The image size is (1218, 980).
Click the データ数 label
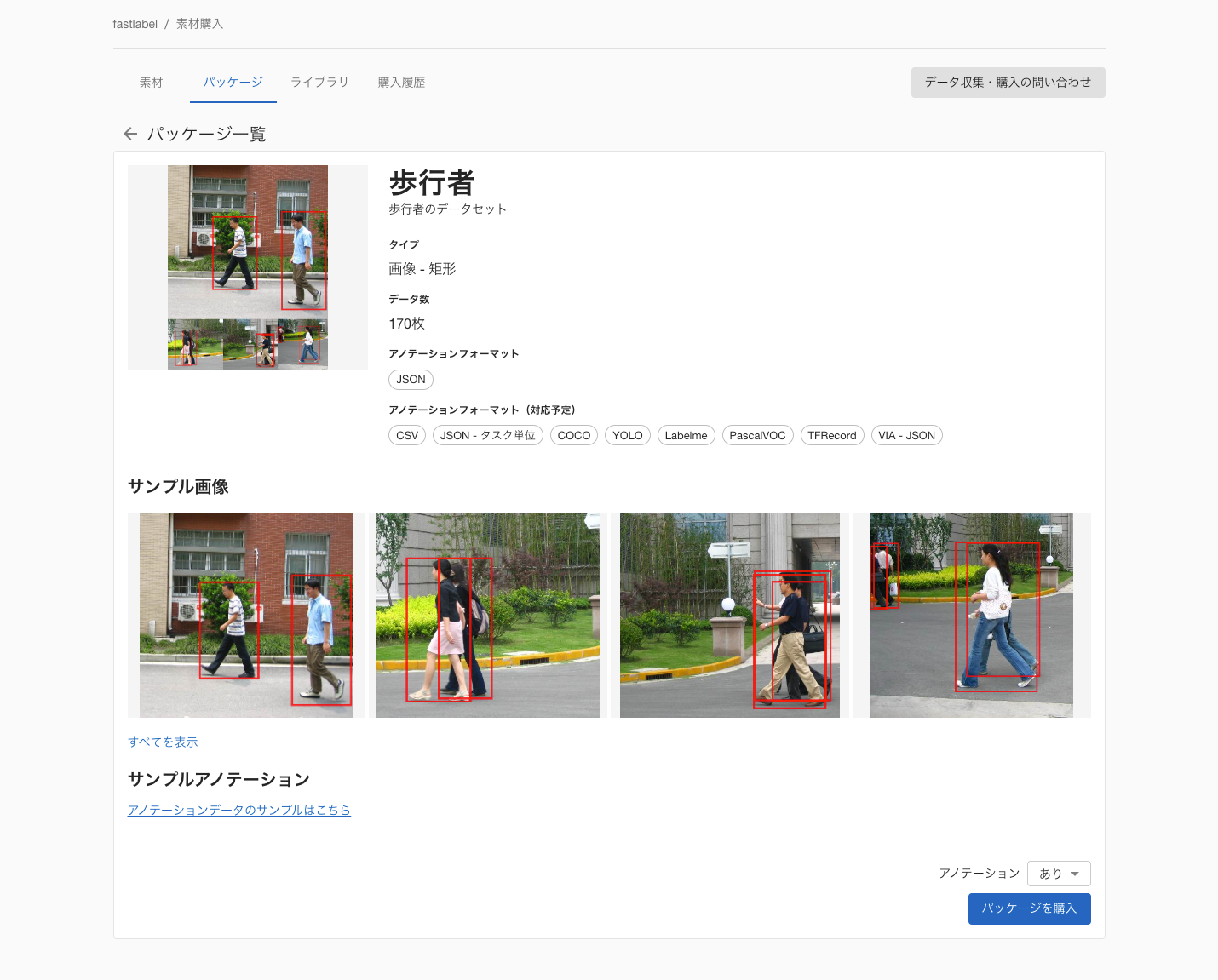point(410,300)
